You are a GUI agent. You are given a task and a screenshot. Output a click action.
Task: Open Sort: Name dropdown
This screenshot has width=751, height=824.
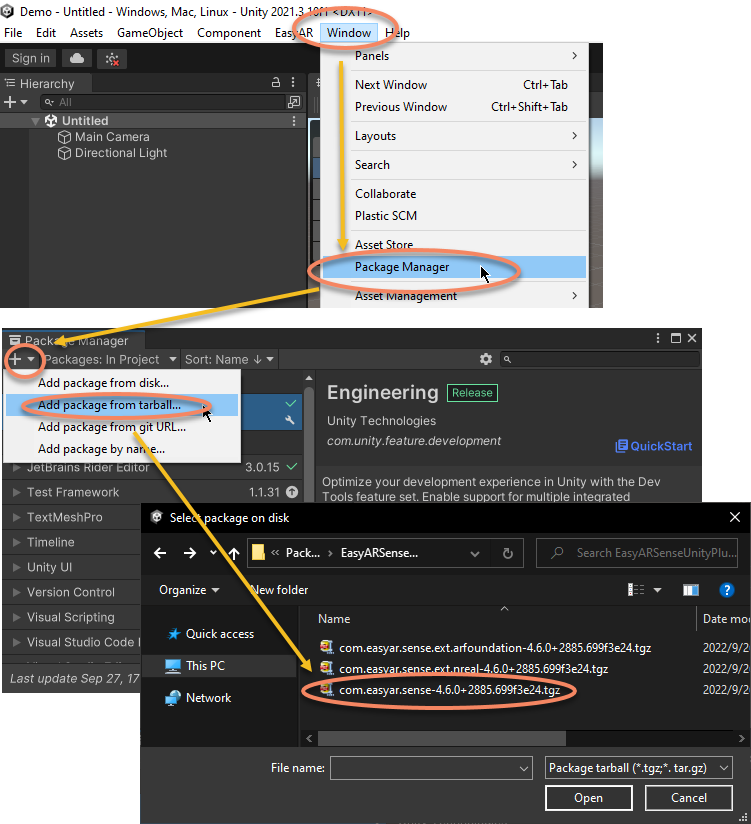coord(229,359)
